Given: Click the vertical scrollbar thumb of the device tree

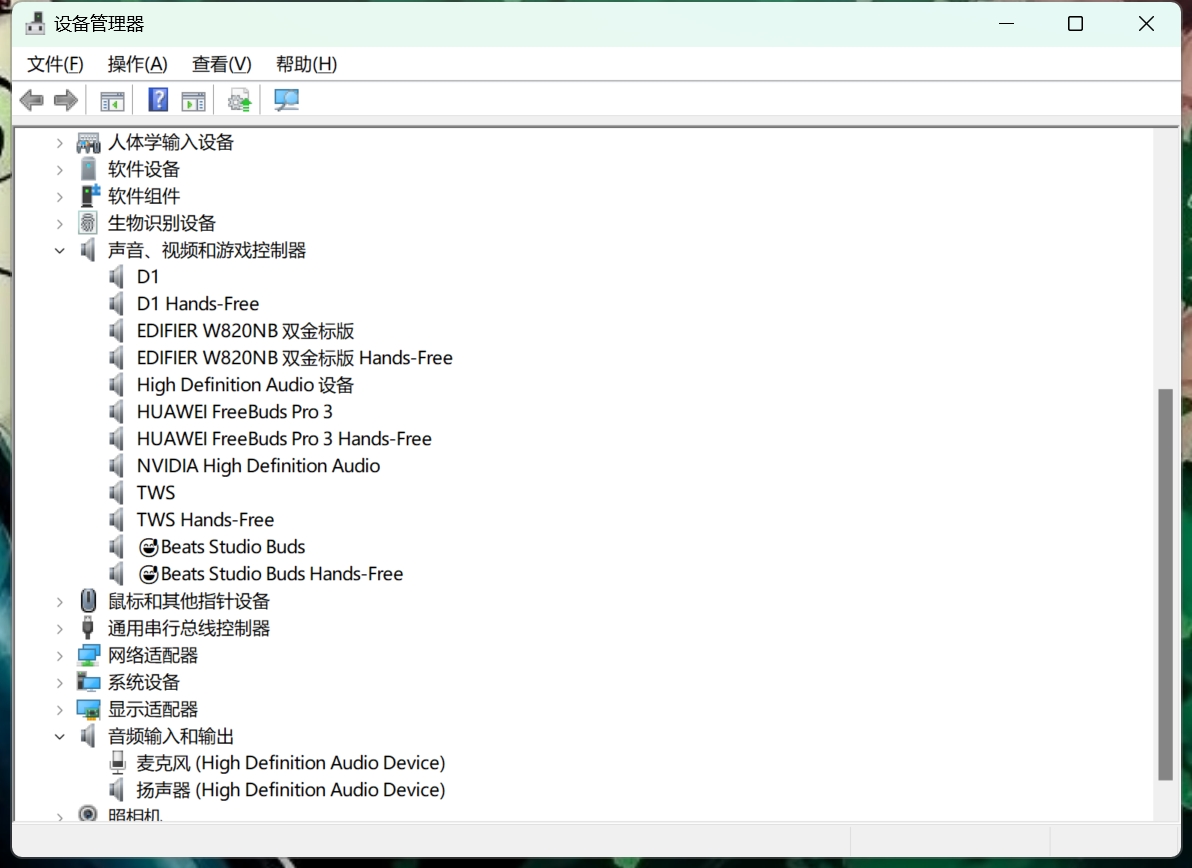Looking at the screenshot, I should [x=1165, y=584].
